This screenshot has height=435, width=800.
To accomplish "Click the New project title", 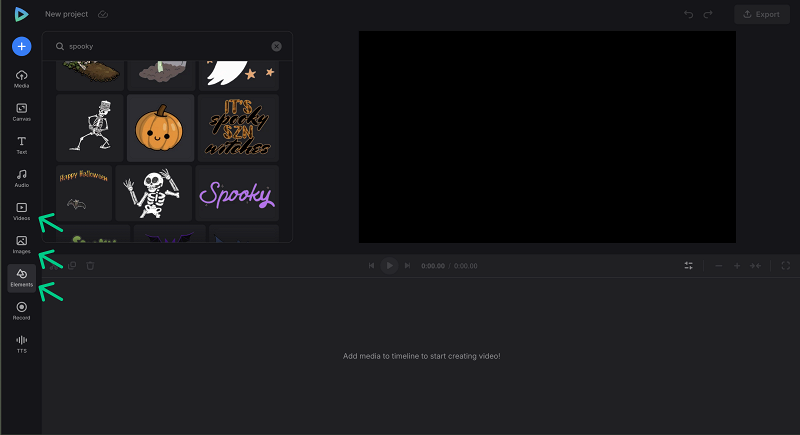I will 66,14.
